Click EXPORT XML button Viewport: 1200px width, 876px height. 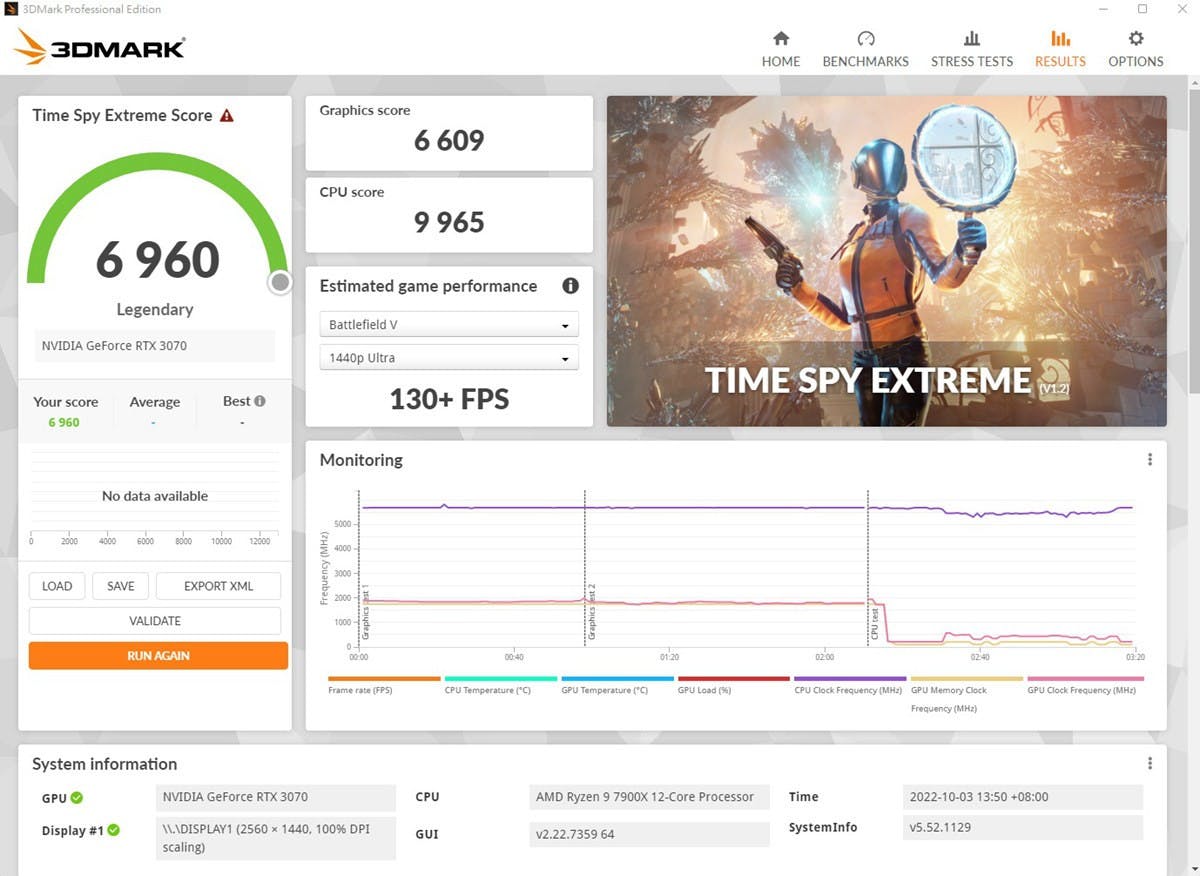(x=218, y=586)
